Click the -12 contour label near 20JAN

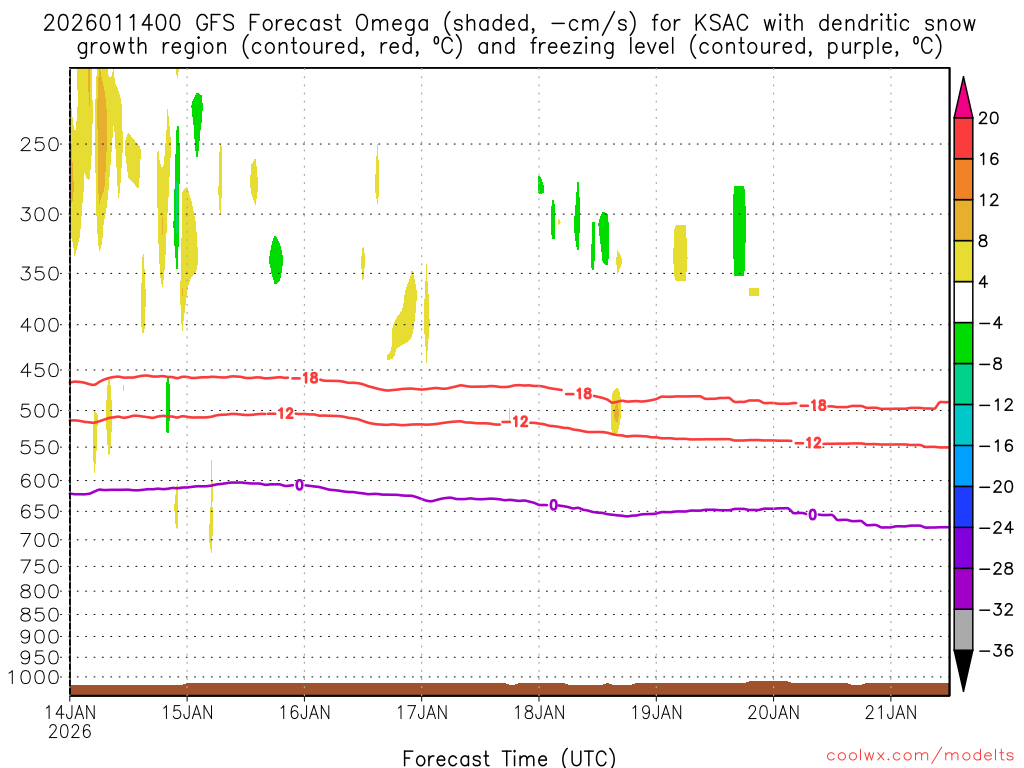pos(808,443)
